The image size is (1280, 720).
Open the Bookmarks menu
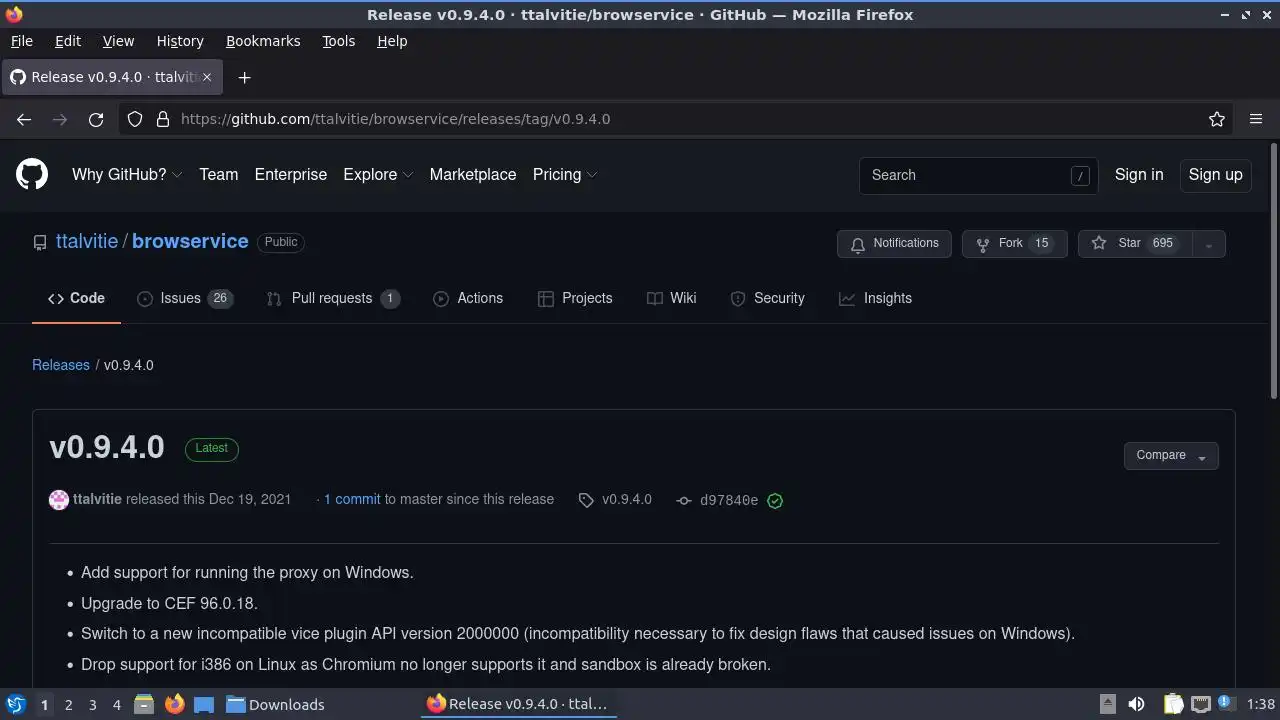coord(263,41)
